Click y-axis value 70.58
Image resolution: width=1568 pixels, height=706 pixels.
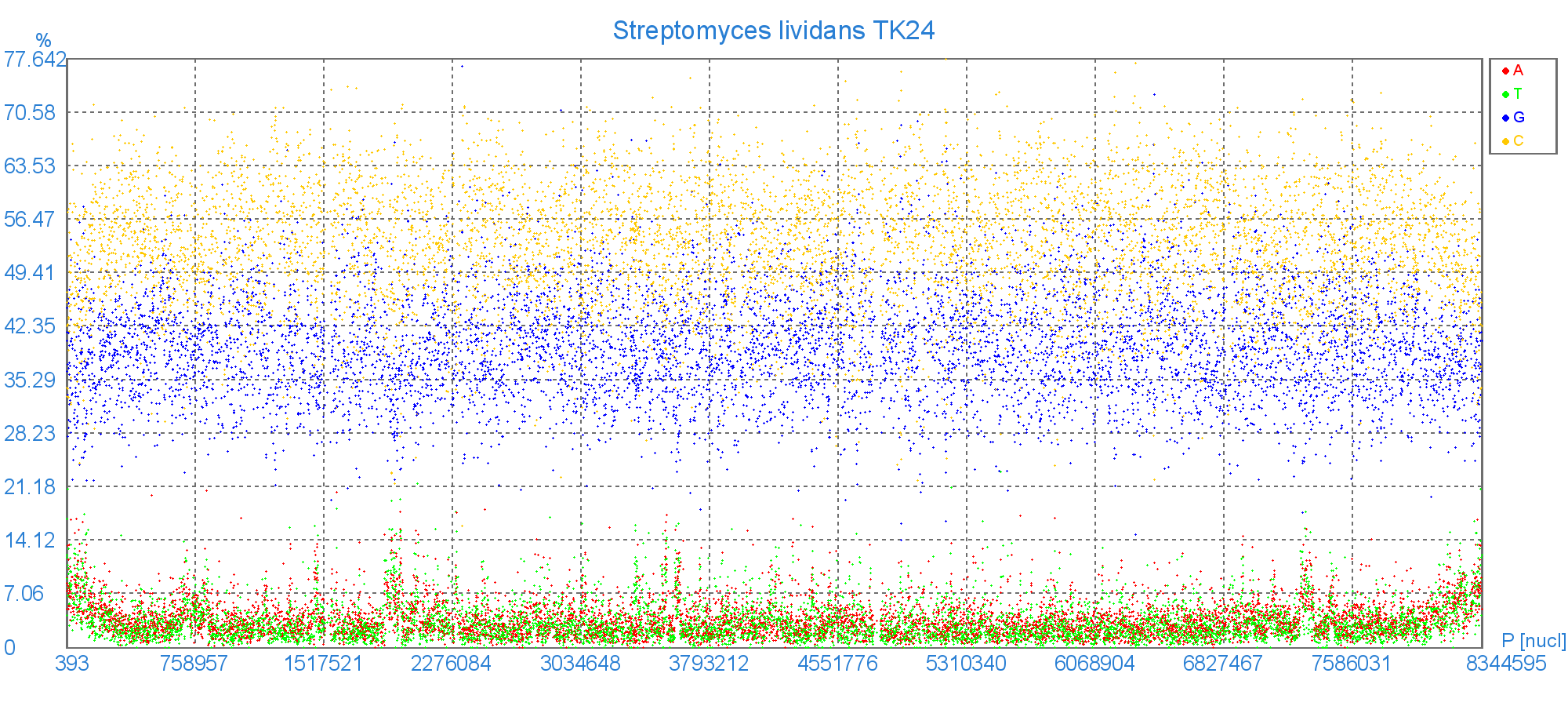(30, 113)
